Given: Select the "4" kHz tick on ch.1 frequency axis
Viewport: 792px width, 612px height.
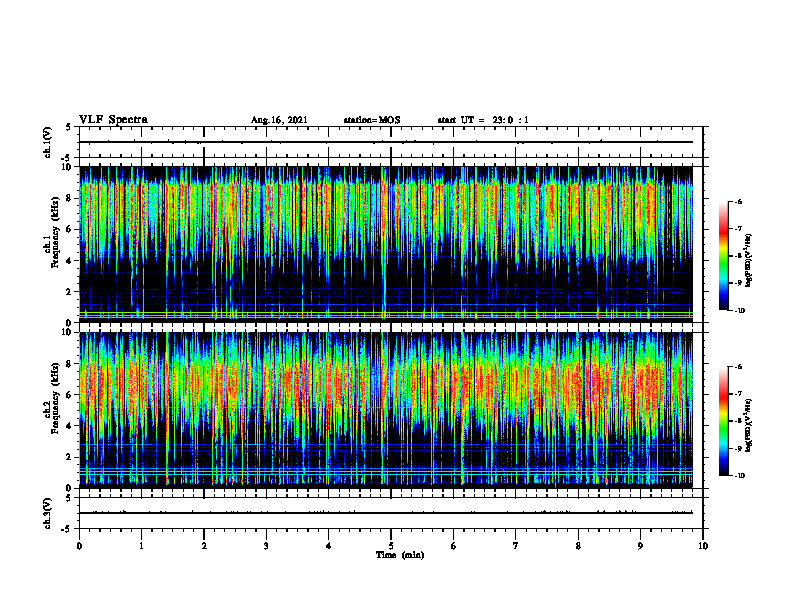Looking at the screenshot, I should 69,261.
